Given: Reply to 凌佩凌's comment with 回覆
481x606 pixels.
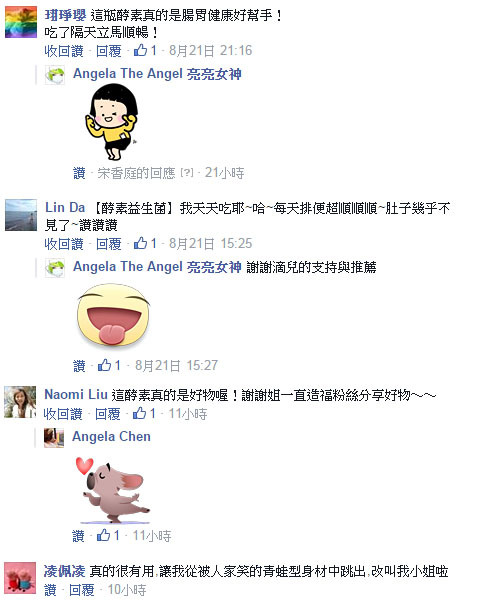Looking at the screenshot, I should [82, 590].
